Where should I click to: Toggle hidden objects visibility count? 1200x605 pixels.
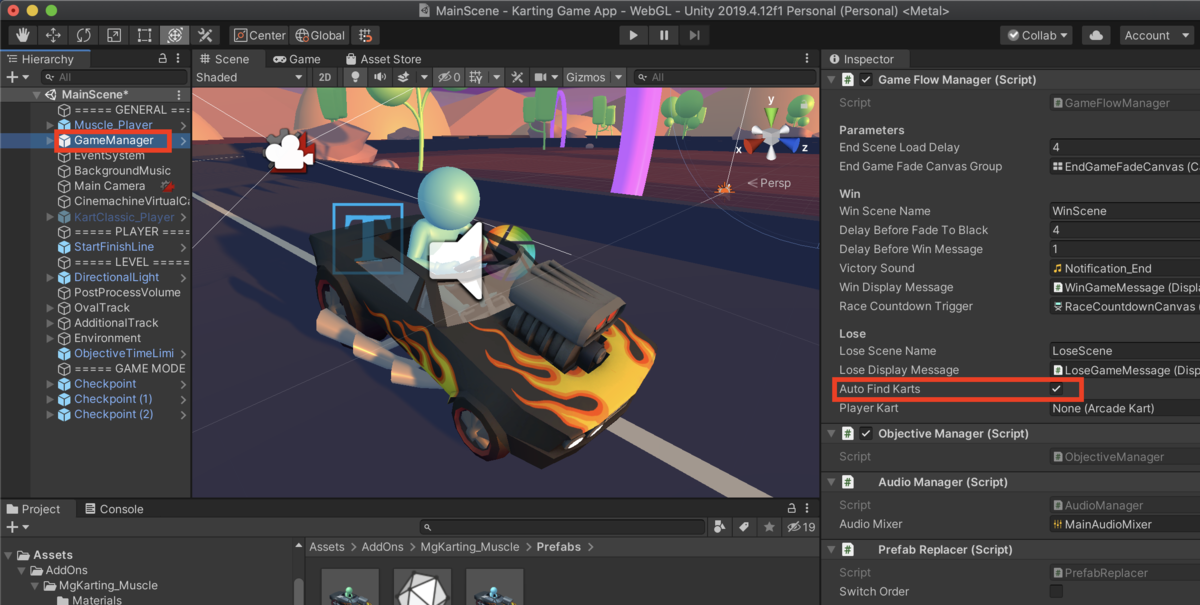pos(449,77)
